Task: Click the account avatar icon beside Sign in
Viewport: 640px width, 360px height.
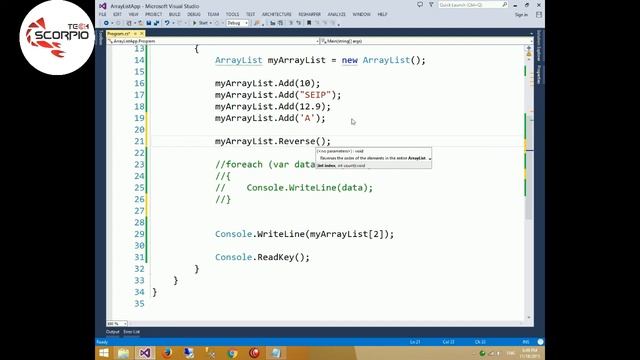Action: pyautogui.click(x=539, y=15)
